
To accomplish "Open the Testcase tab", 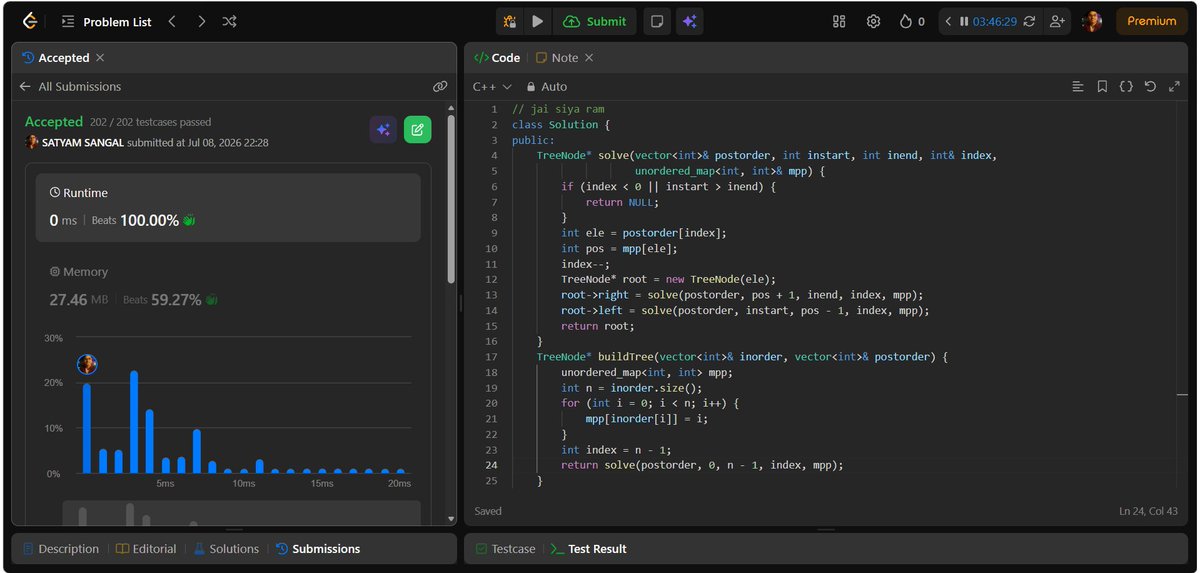I will (x=505, y=549).
